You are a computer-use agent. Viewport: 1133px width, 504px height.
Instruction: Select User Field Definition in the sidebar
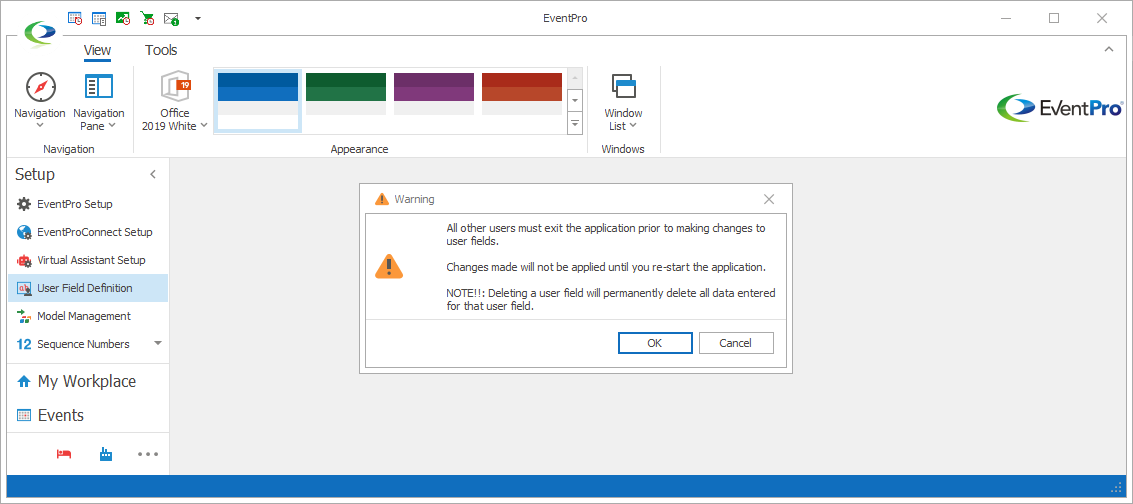87,288
